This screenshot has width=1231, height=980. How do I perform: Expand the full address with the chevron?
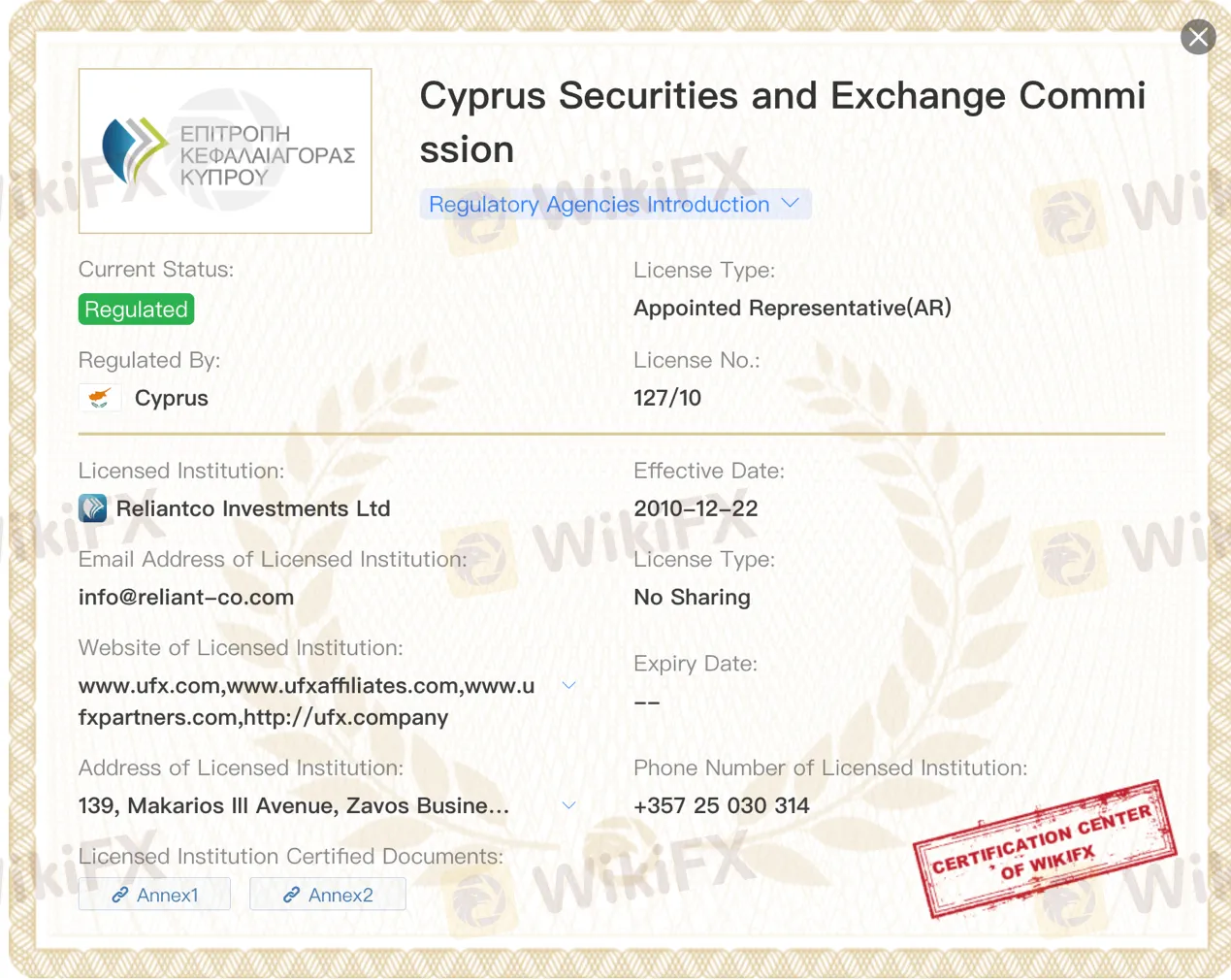(569, 805)
